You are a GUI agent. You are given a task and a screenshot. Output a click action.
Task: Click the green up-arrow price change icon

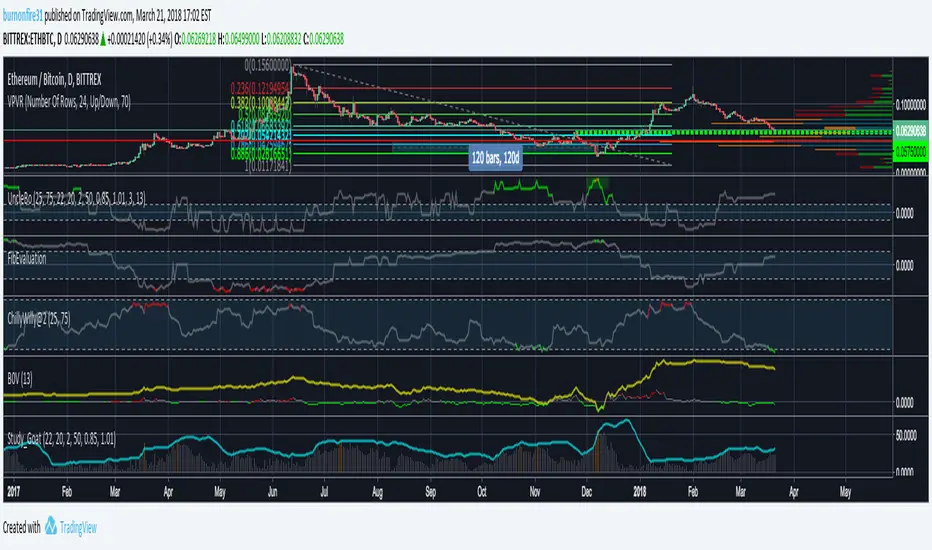pyautogui.click(x=103, y=39)
